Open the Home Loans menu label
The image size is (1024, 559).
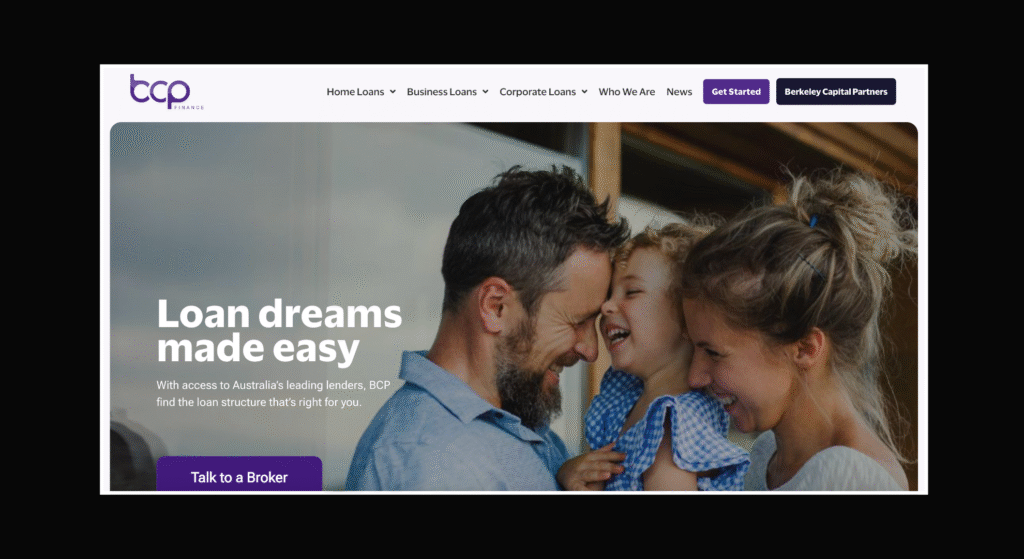pyautogui.click(x=355, y=92)
